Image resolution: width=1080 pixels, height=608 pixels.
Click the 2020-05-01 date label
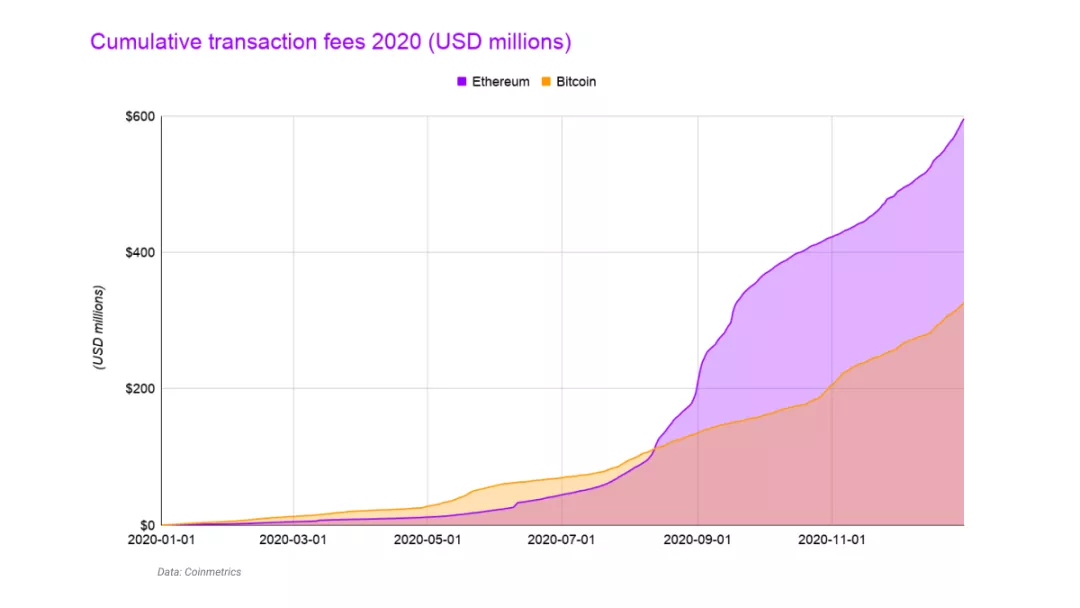point(427,540)
